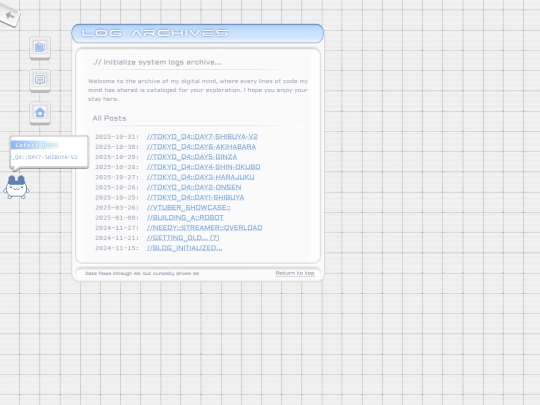Viewport: 540px width, 405px height.
Task: Open the chat message sidebar icon
Action: point(40,80)
